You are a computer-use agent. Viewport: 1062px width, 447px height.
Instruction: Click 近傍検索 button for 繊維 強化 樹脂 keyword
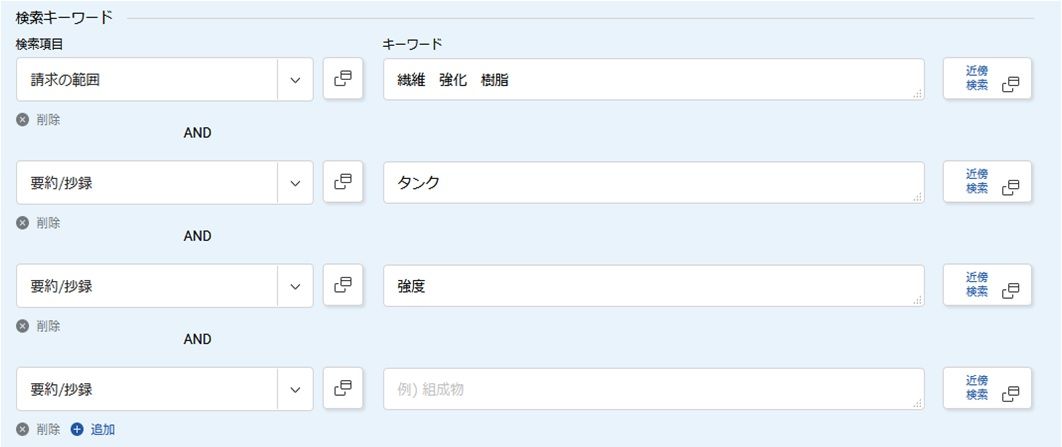coord(987,79)
